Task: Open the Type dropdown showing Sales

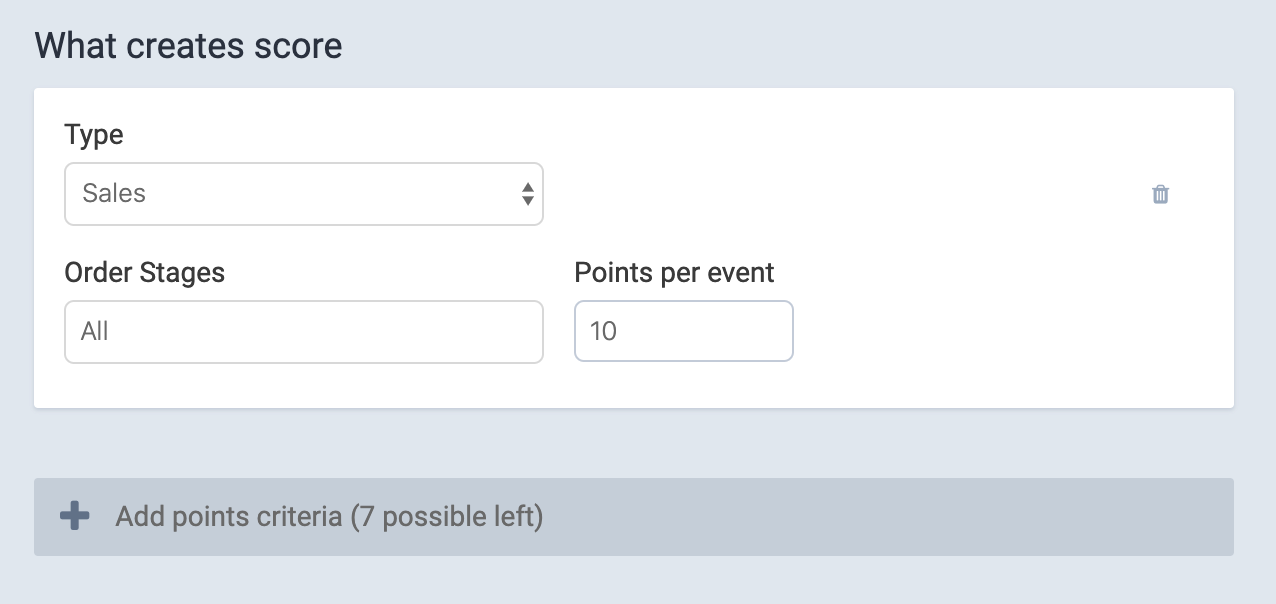Action: click(x=304, y=194)
